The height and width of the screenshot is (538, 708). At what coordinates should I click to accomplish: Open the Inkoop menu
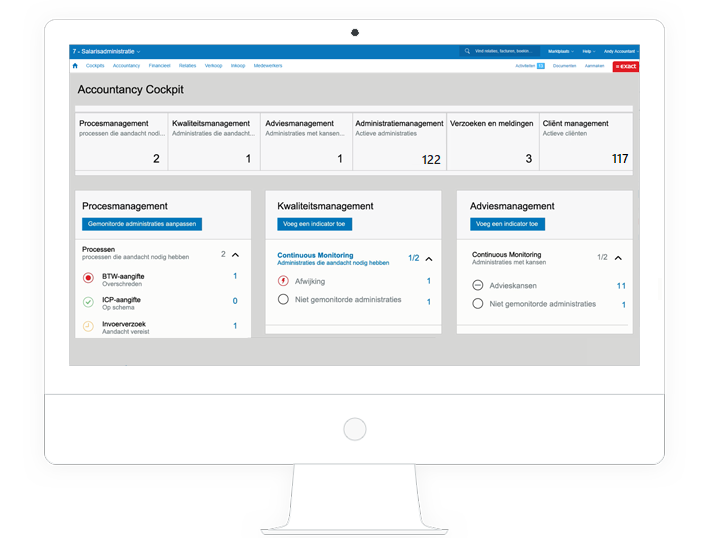(238, 66)
